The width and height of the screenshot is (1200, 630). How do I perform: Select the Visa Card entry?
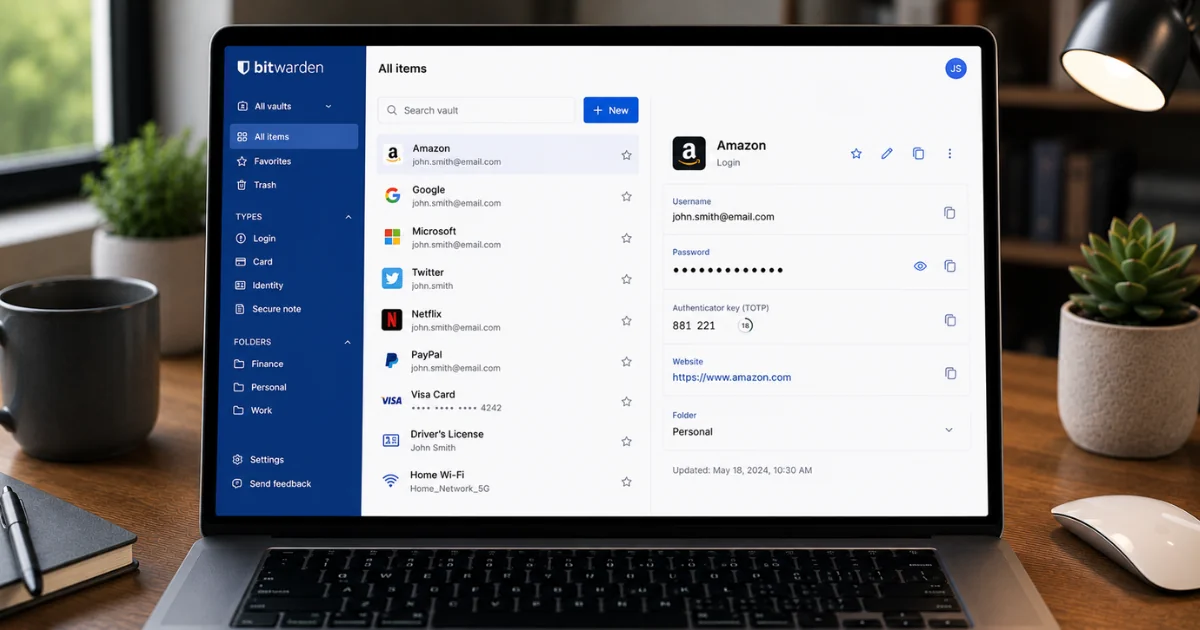point(508,401)
